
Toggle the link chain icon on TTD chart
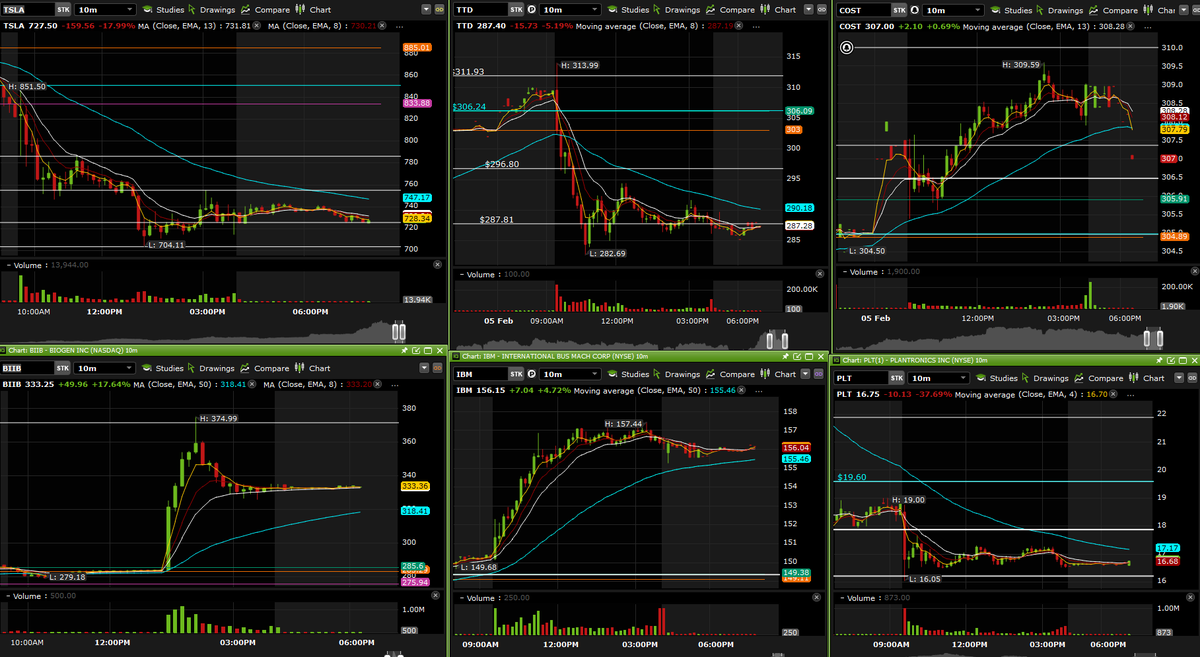pyautogui.click(x=821, y=10)
